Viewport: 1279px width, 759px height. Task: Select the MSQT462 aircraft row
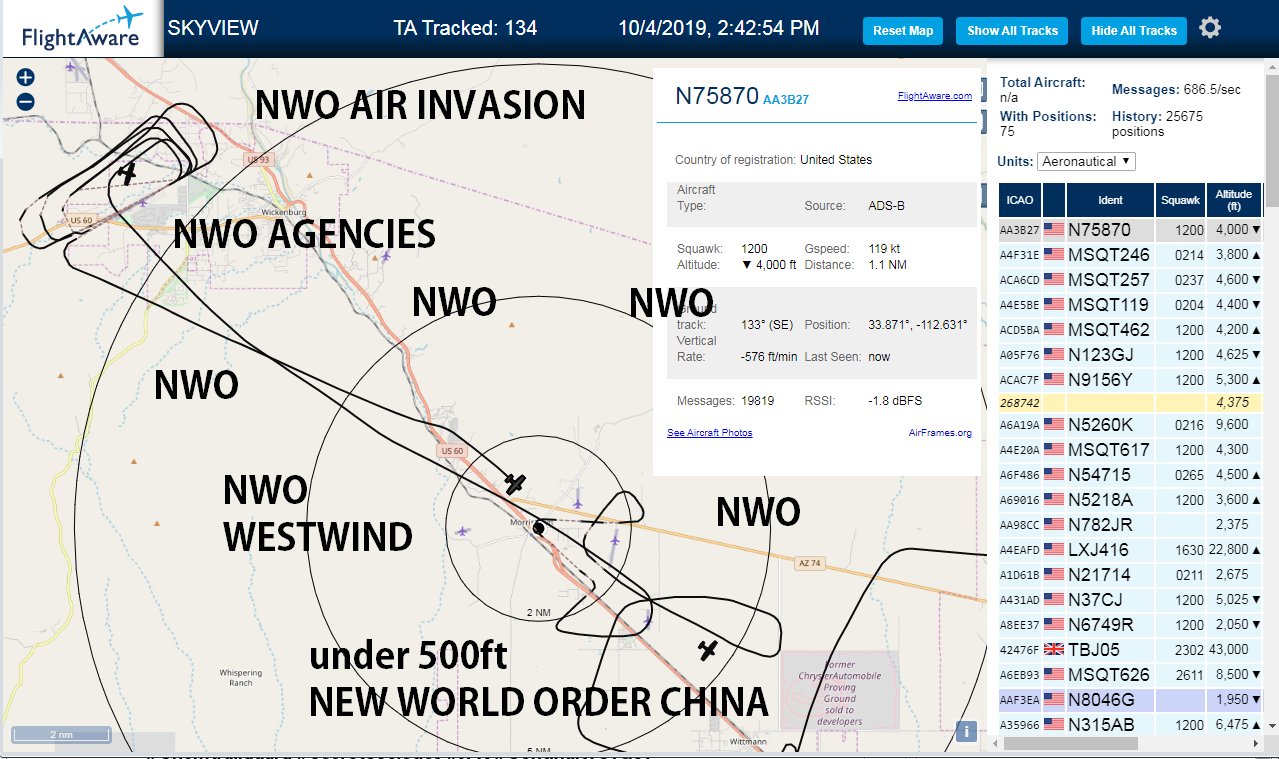coord(1130,330)
